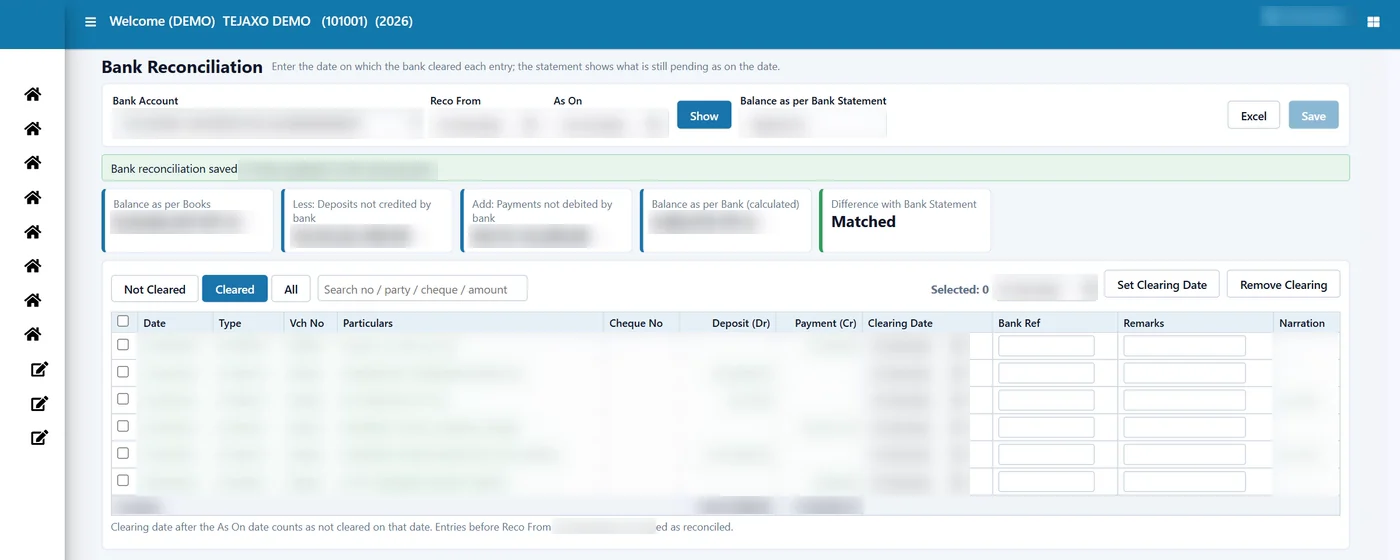Open the second home icon in sidebar
1400x560 pixels.
33,128
